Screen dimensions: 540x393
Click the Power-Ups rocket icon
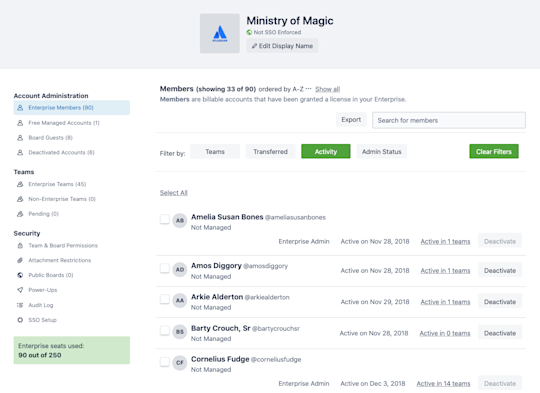coord(20,290)
